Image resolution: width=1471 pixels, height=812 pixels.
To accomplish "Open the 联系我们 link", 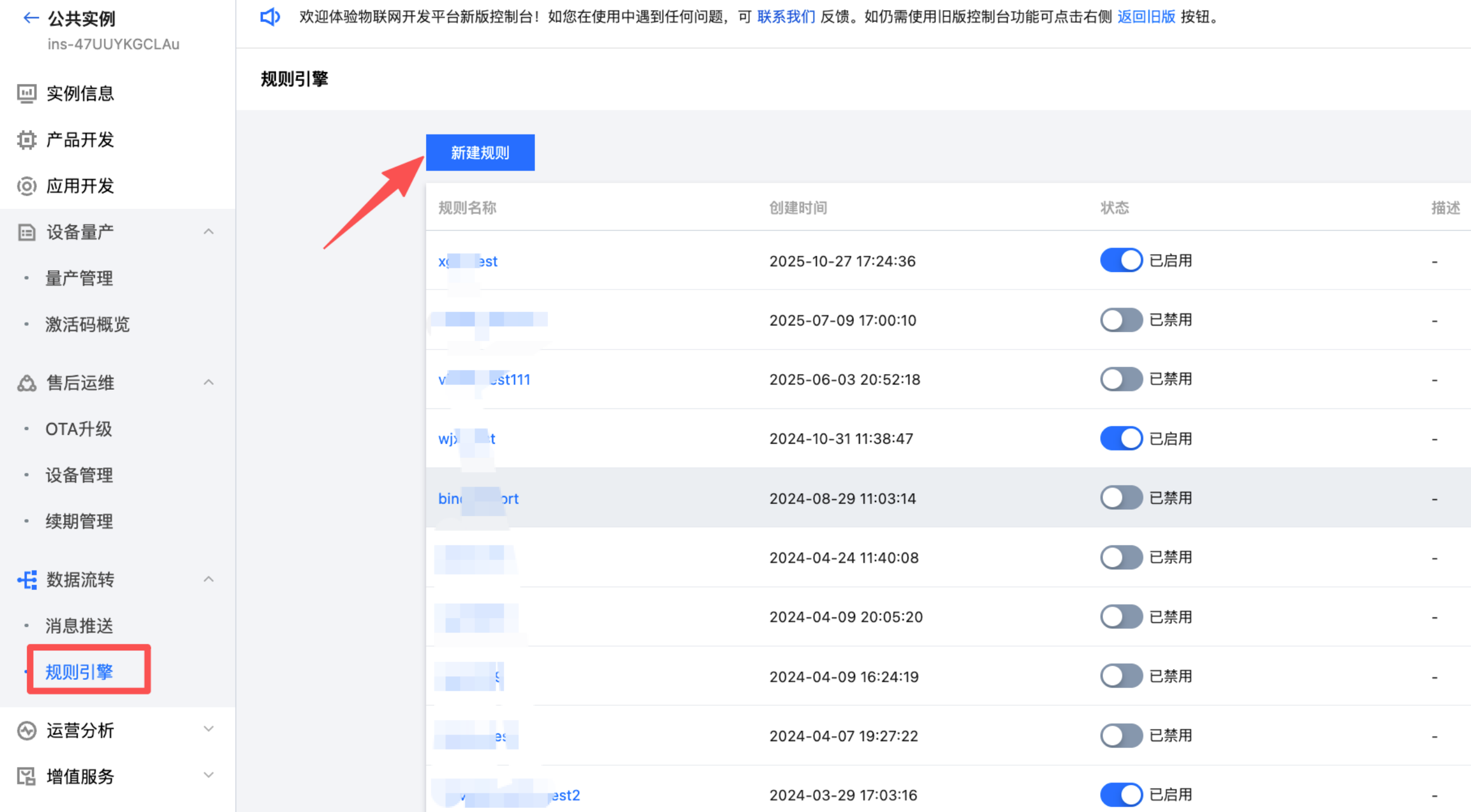I will pos(785,17).
